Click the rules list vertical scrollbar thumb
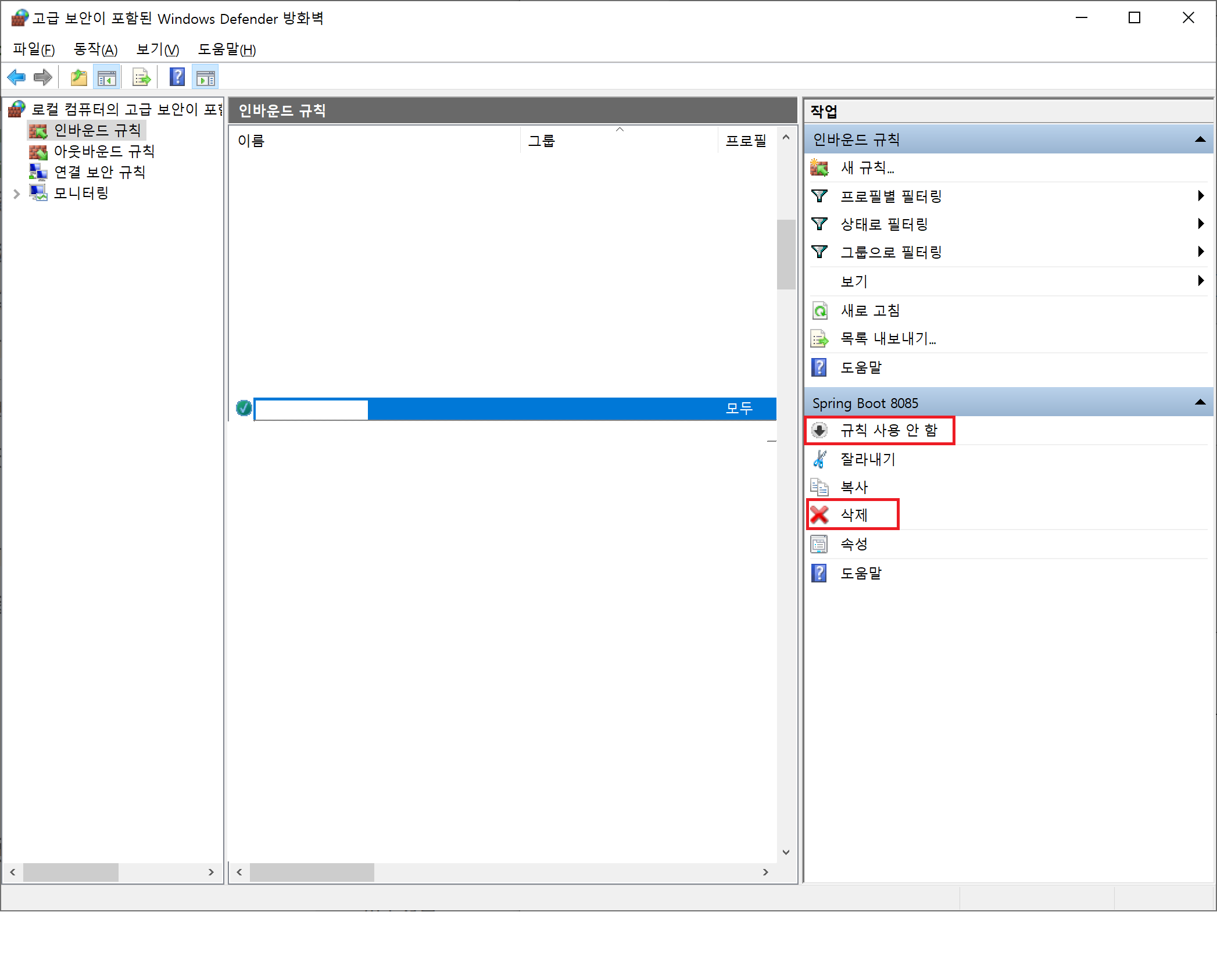 click(x=786, y=254)
